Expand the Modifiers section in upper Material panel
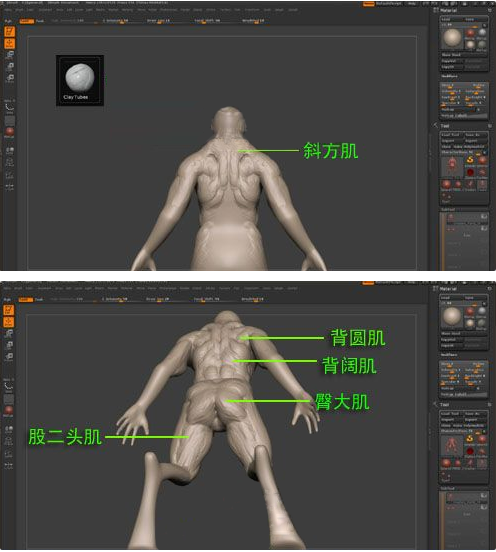 click(x=450, y=76)
